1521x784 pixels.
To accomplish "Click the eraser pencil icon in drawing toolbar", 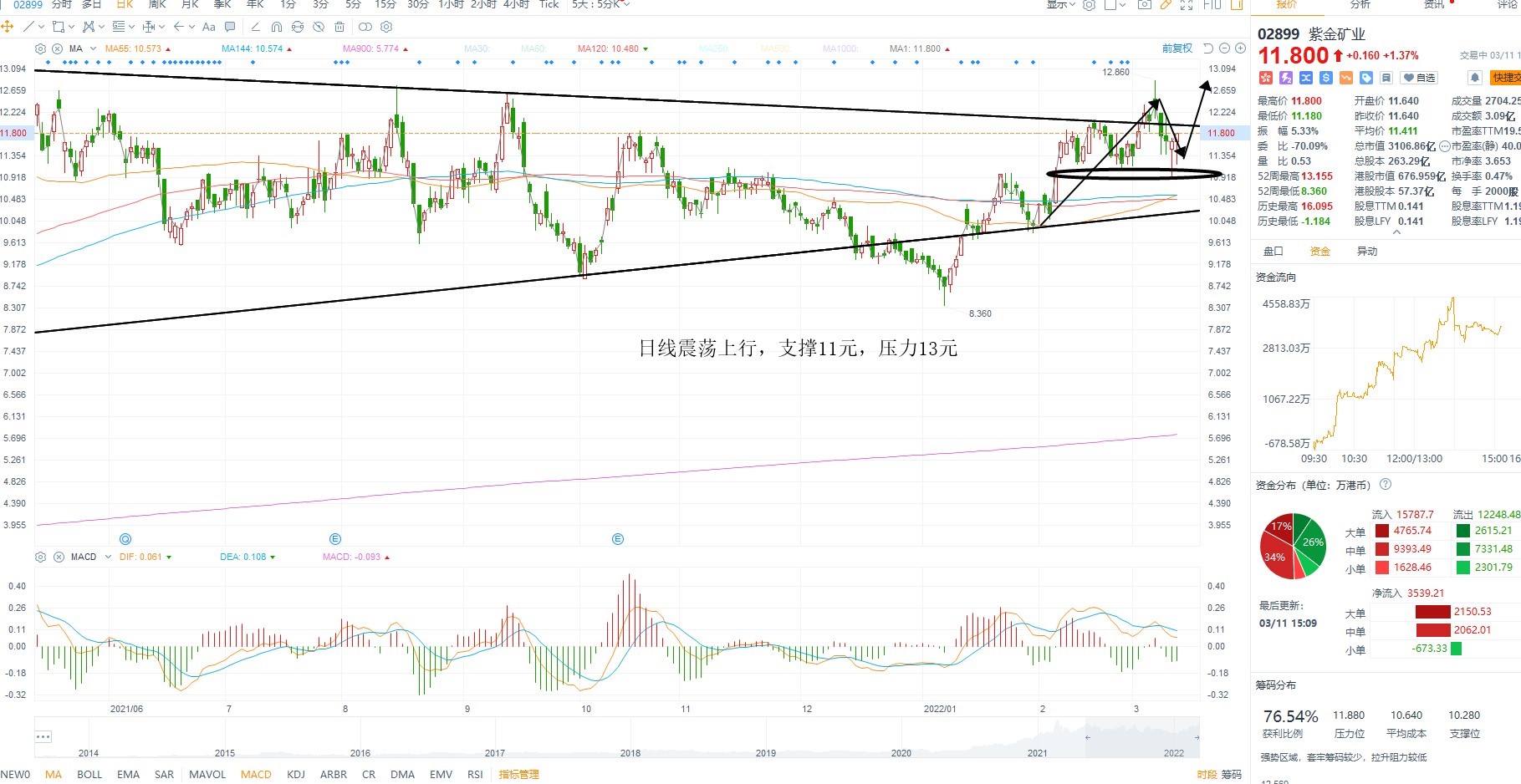I will (256, 27).
